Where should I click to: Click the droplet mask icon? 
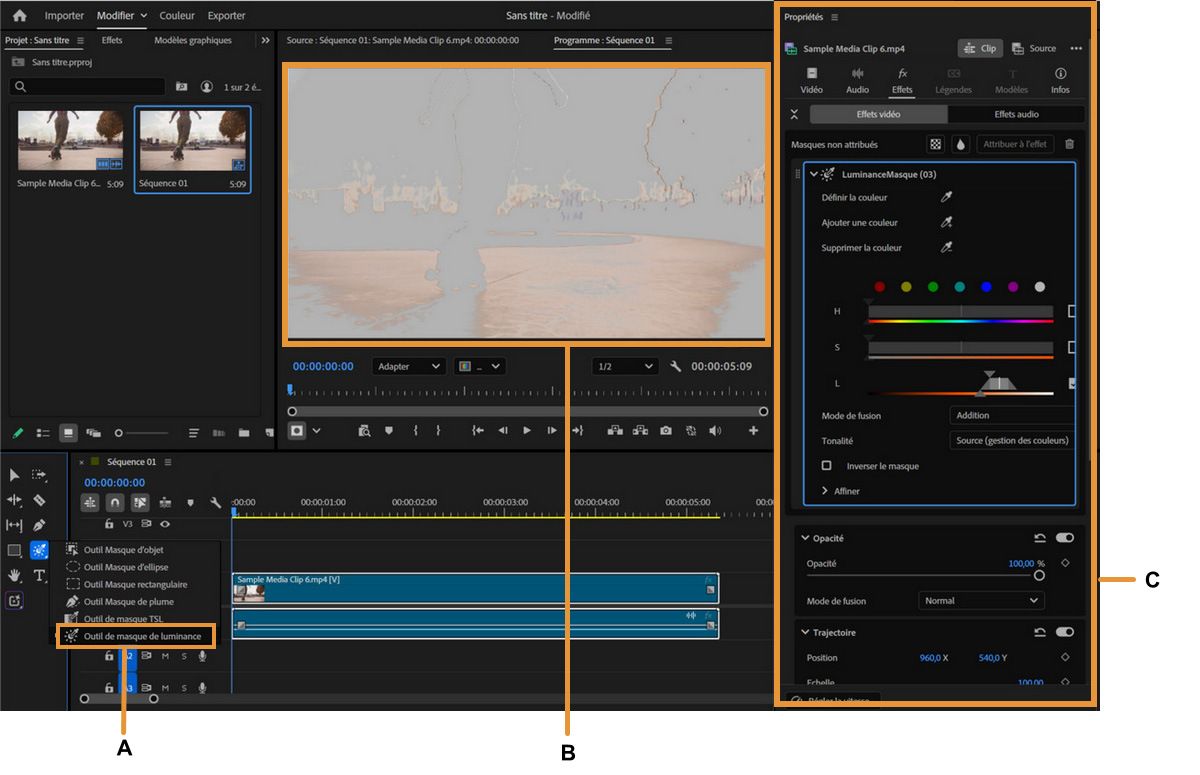pyautogui.click(x=960, y=144)
